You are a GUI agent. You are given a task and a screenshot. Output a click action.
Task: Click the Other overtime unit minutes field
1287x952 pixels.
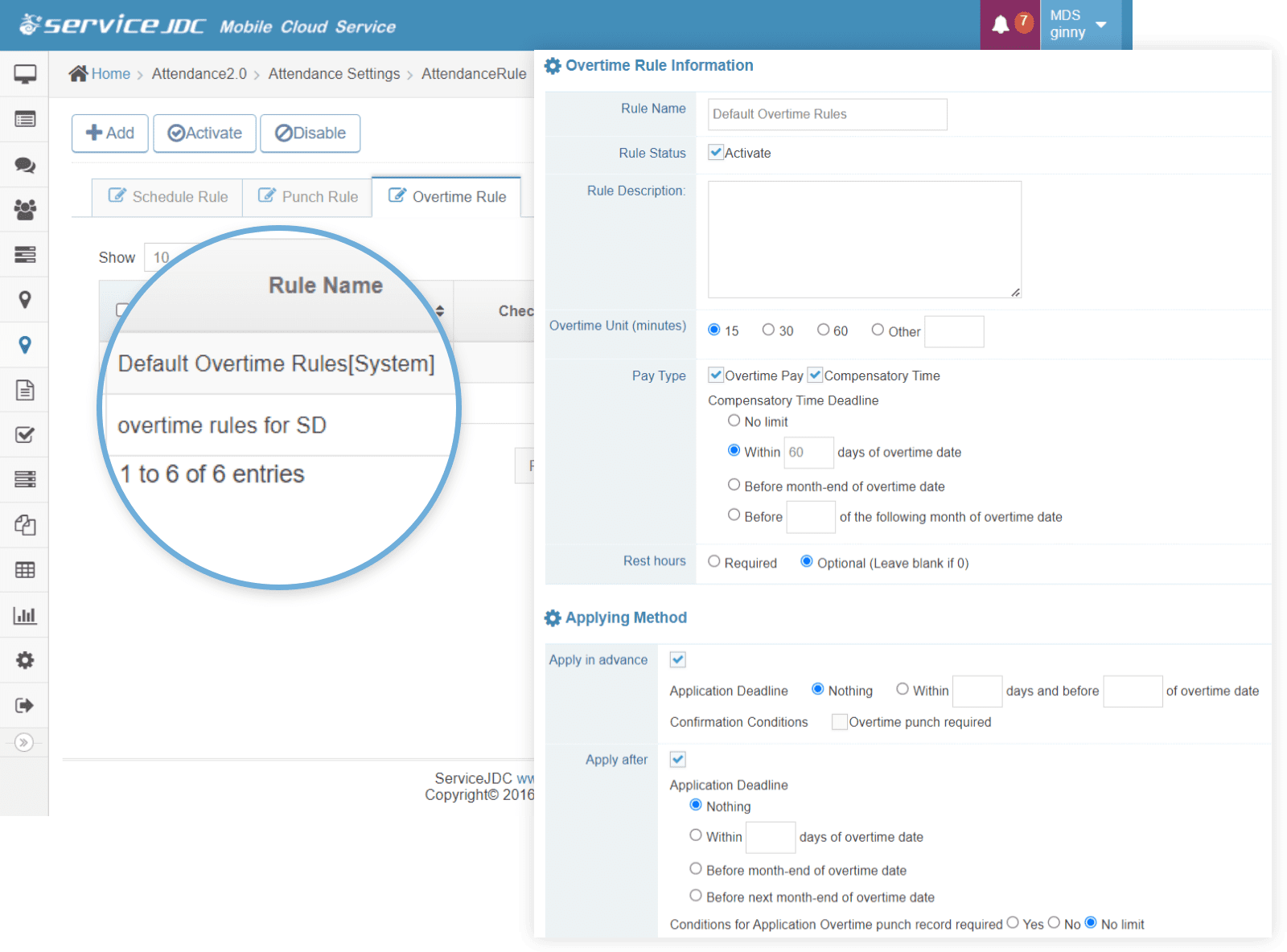[954, 331]
